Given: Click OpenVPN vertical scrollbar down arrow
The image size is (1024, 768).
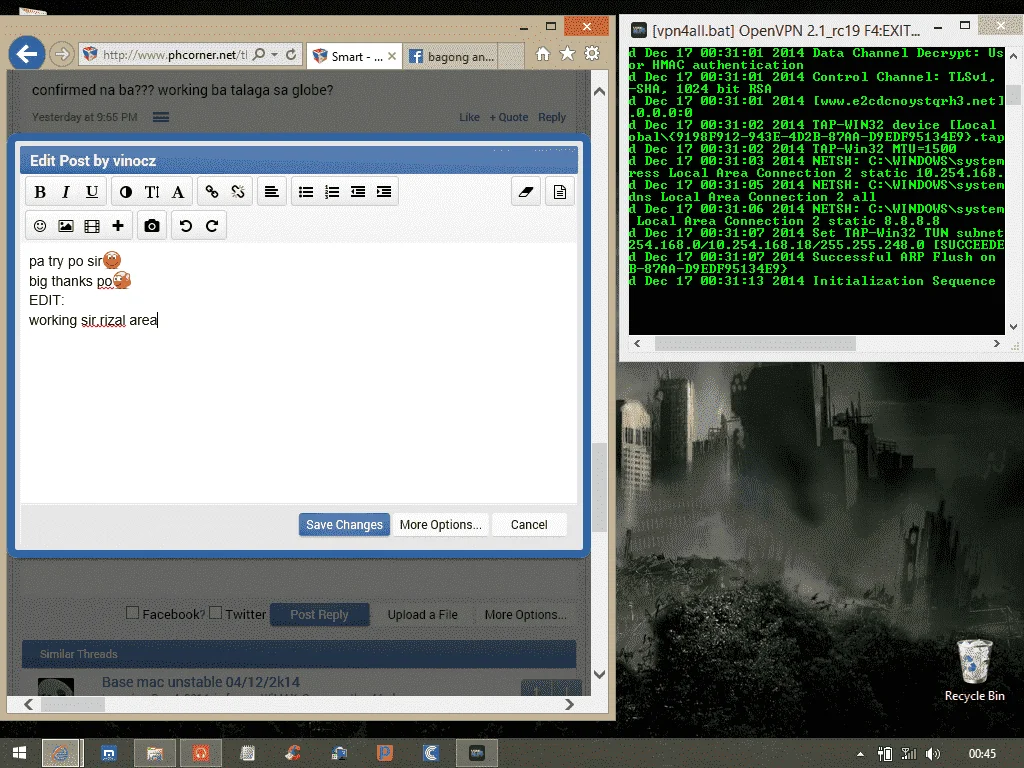Looking at the screenshot, I should (x=1013, y=327).
